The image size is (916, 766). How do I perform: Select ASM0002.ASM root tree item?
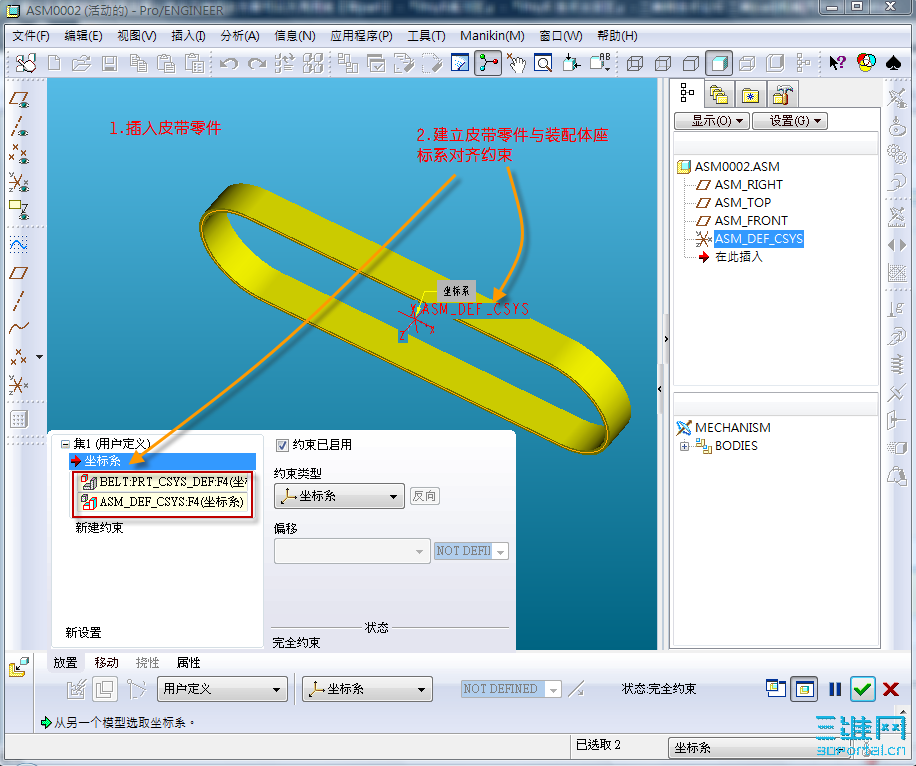click(737, 167)
